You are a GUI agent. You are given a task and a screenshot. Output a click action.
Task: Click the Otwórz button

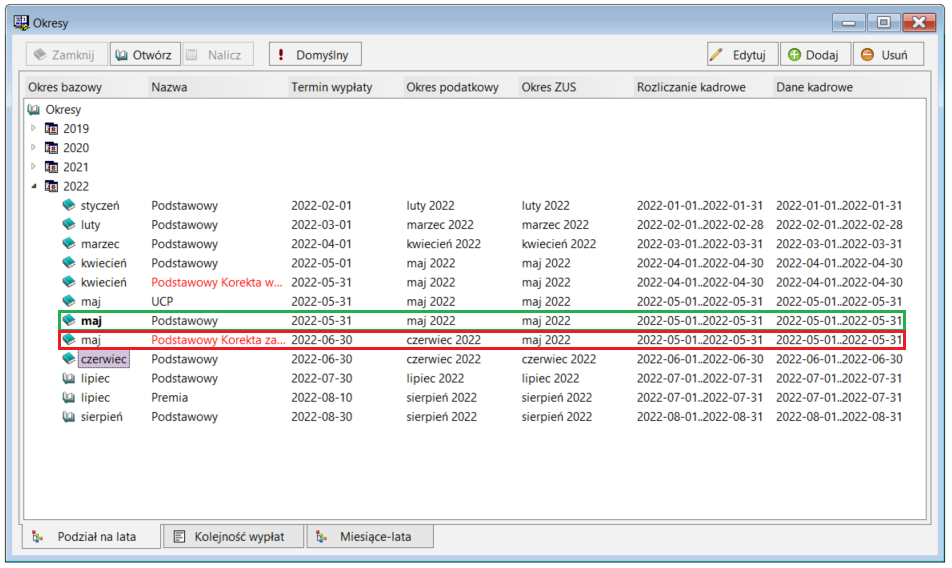145,55
